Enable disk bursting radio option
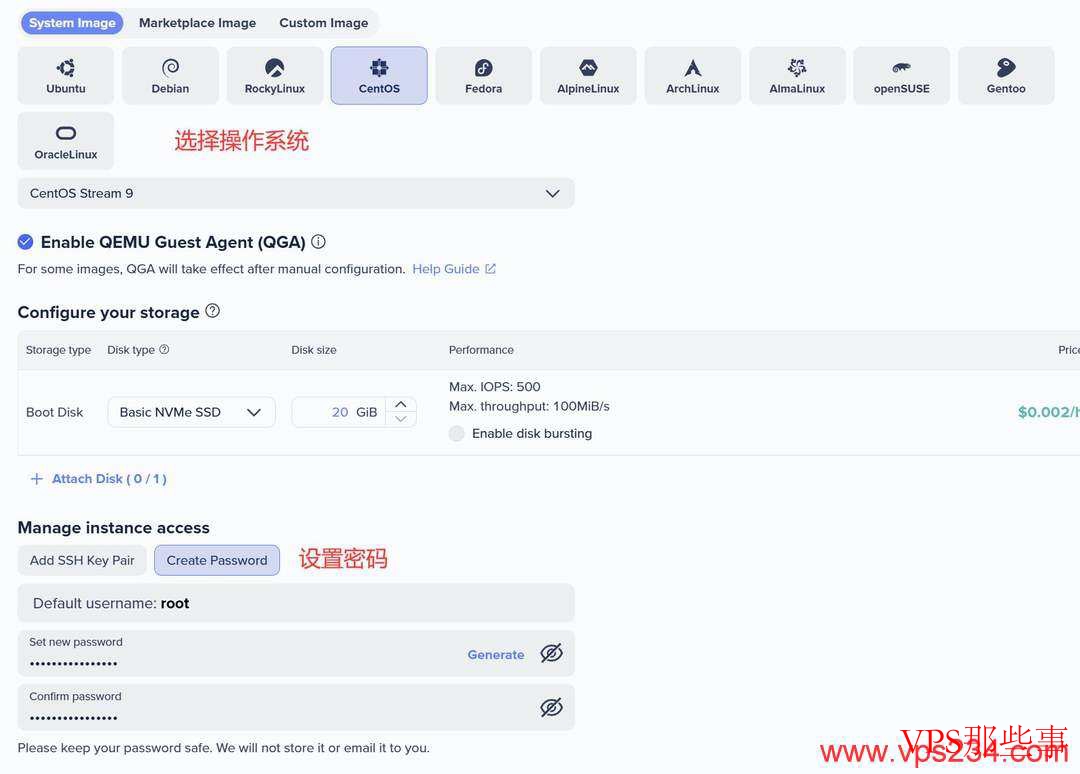1080x774 pixels. (x=457, y=433)
